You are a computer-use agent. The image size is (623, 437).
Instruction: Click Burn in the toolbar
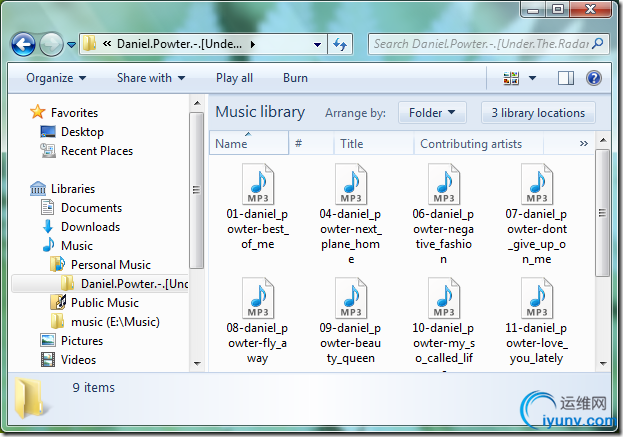coord(295,78)
